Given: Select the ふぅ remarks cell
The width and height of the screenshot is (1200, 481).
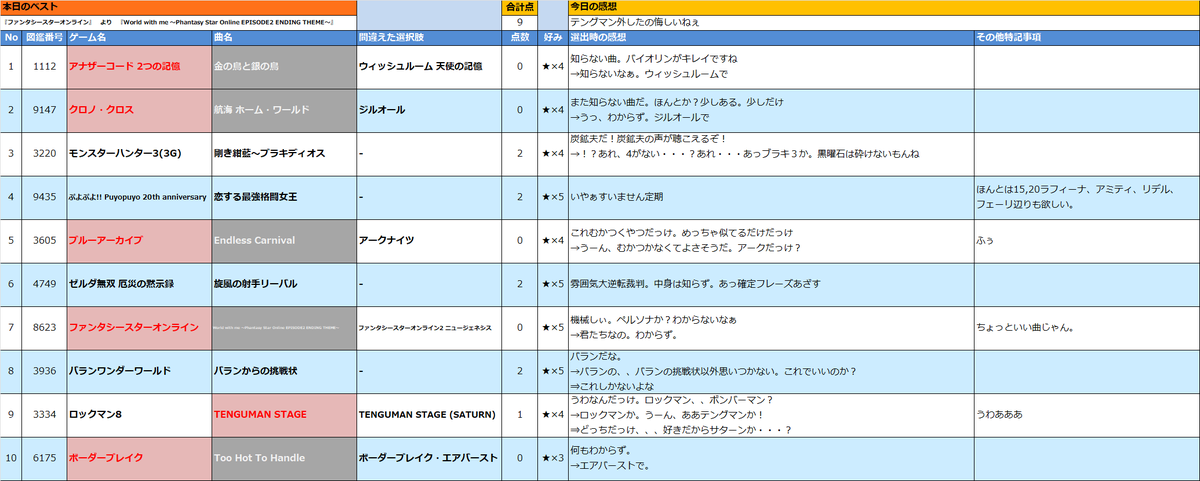Looking at the screenshot, I should (x=1086, y=241).
